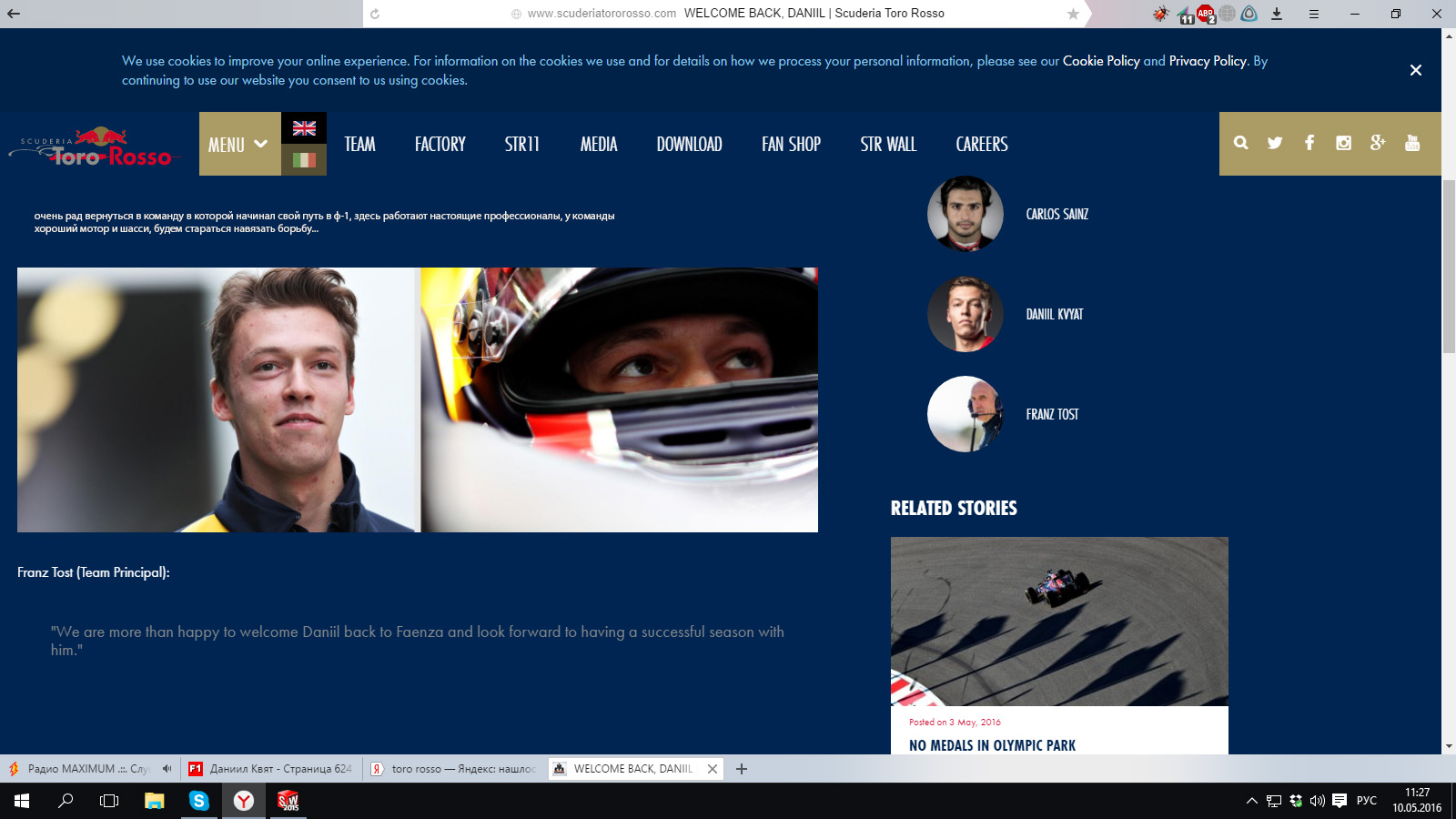
Task: Open the FACTORY navigation item
Action: 440,144
